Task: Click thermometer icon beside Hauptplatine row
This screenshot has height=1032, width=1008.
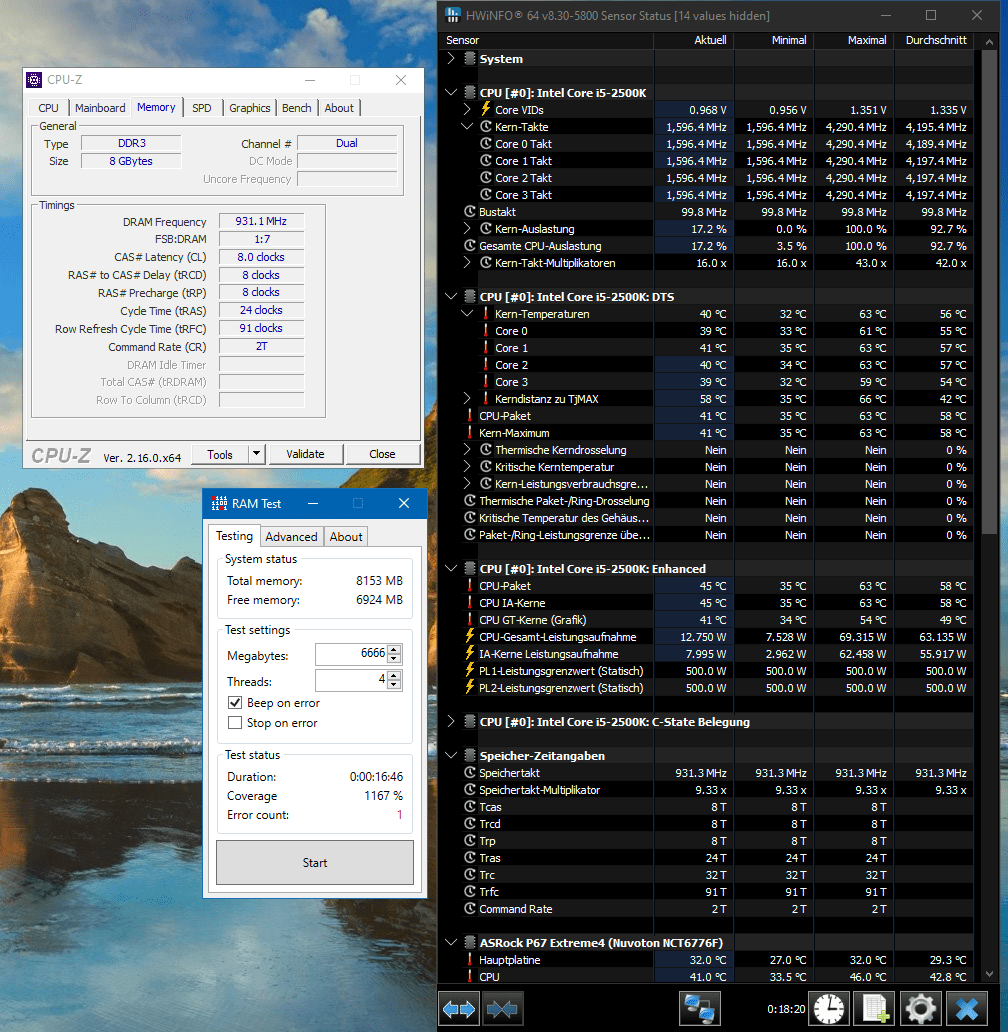Action: (x=470, y=959)
